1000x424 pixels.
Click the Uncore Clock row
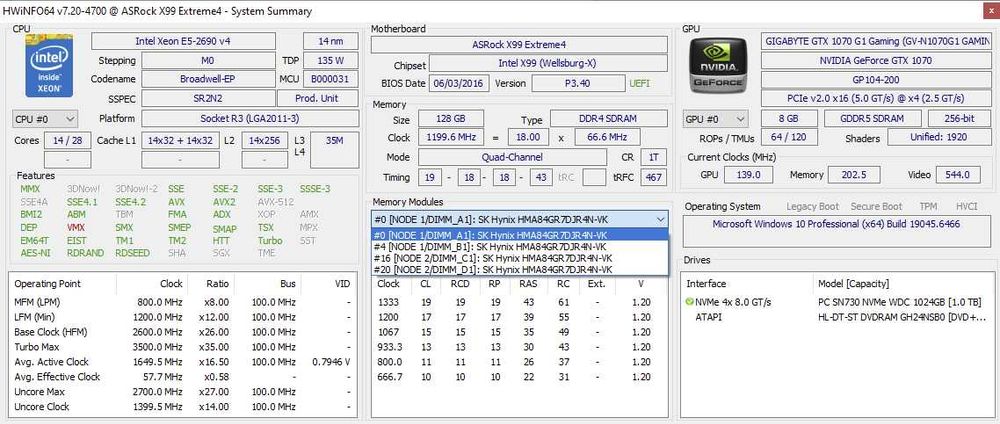(183, 407)
